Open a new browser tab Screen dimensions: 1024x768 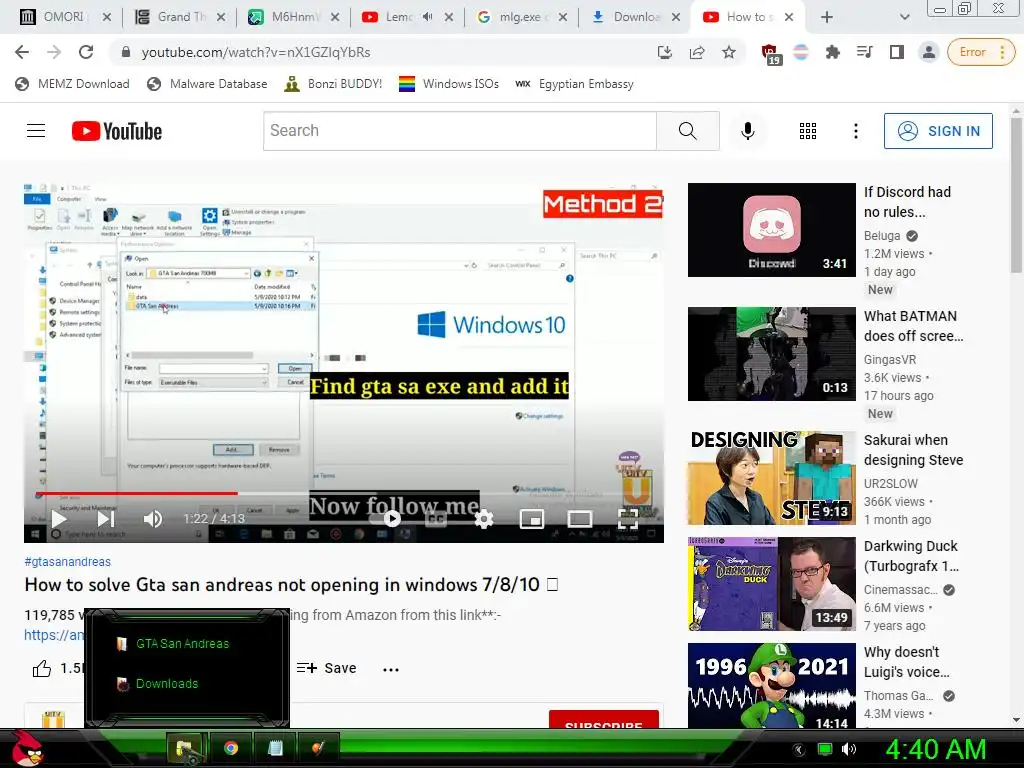(827, 18)
